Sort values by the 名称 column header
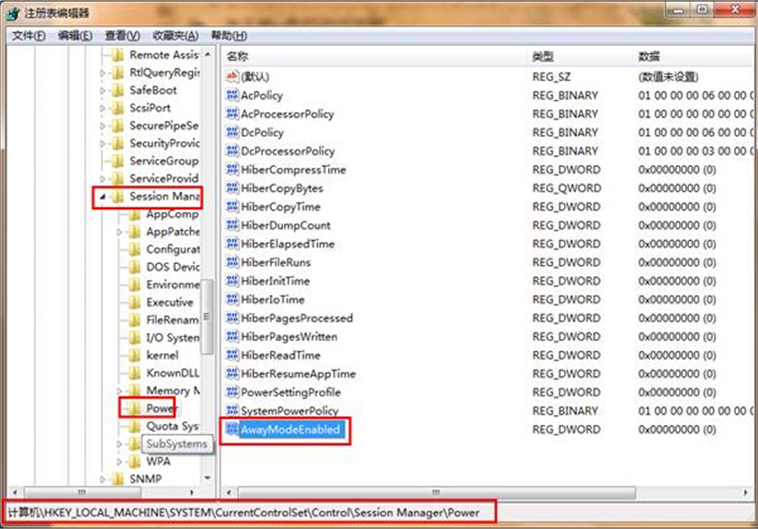This screenshot has width=758, height=529. pyautogui.click(x=238, y=56)
